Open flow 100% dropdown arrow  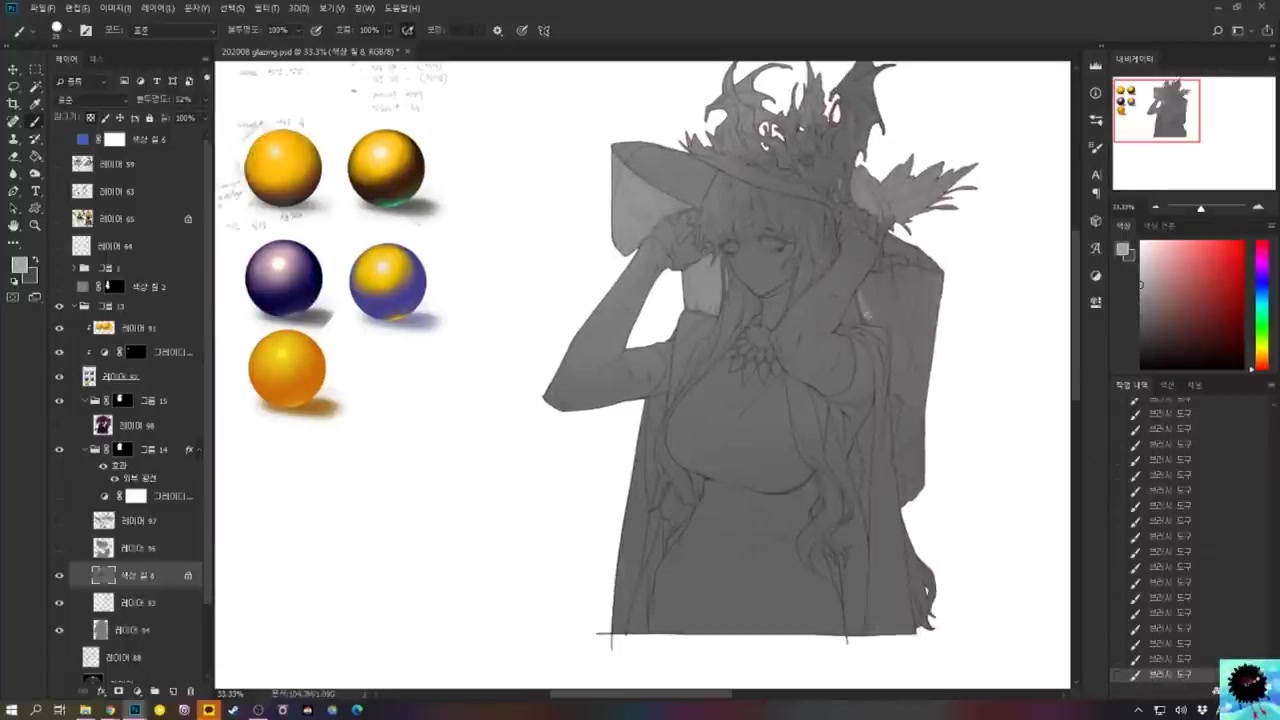pyautogui.click(x=389, y=30)
